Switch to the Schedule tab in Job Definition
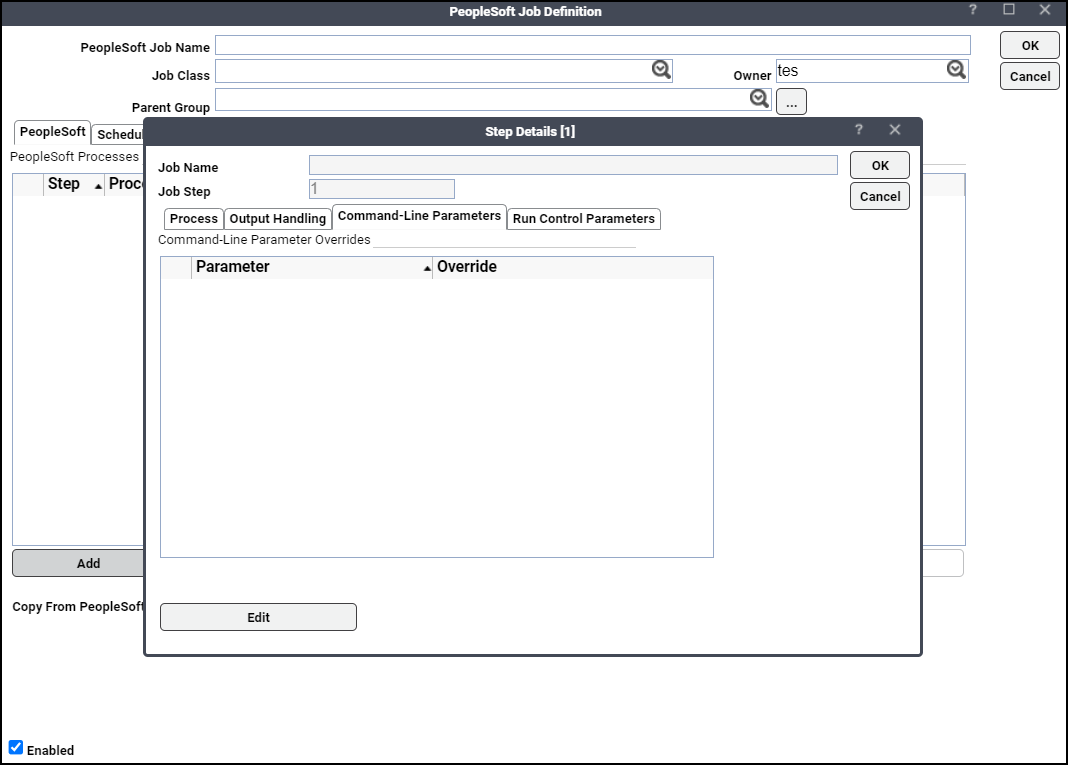The width and height of the screenshot is (1068, 765). pos(119,135)
